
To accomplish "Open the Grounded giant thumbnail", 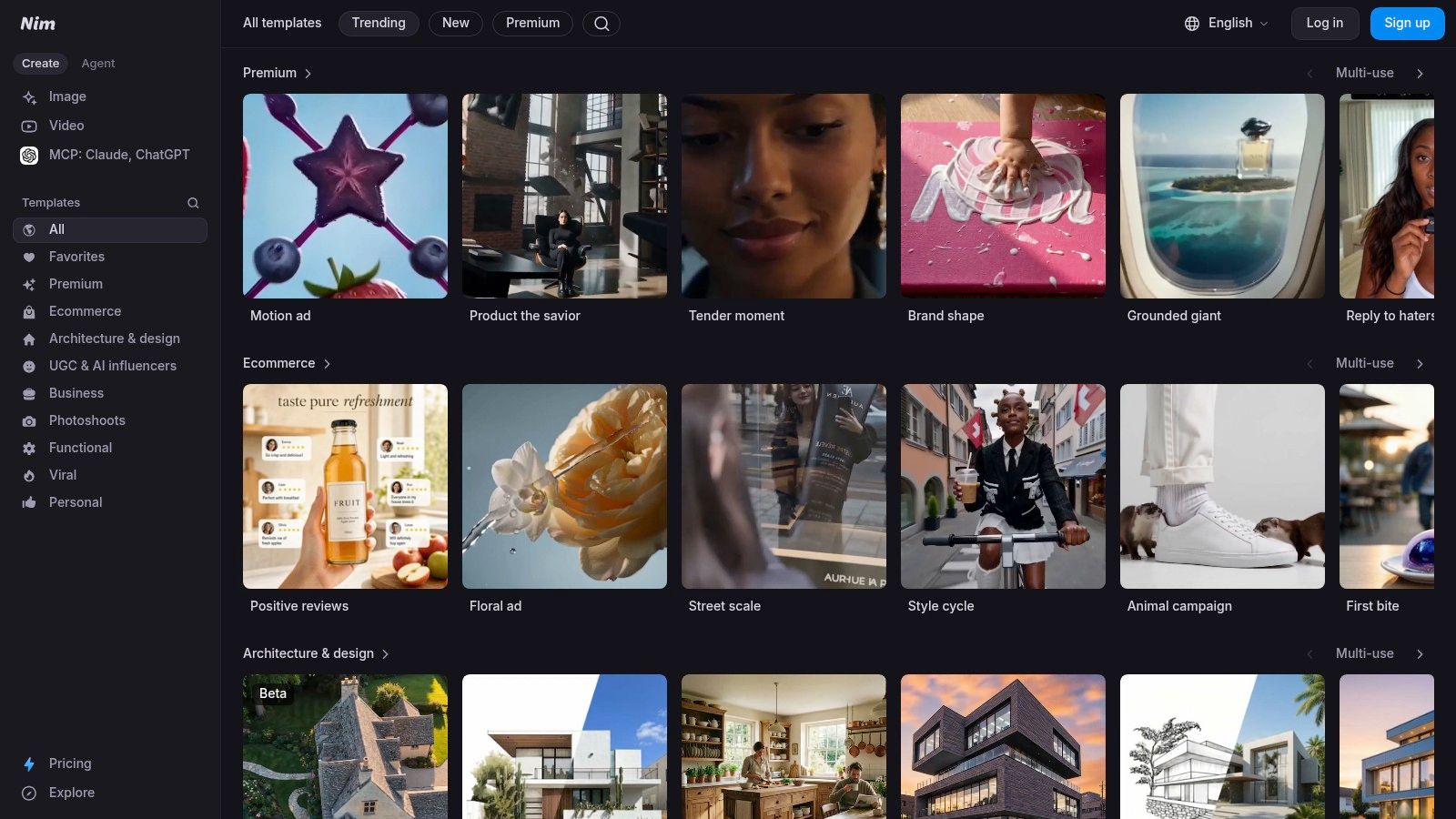I will [x=1222, y=196].
